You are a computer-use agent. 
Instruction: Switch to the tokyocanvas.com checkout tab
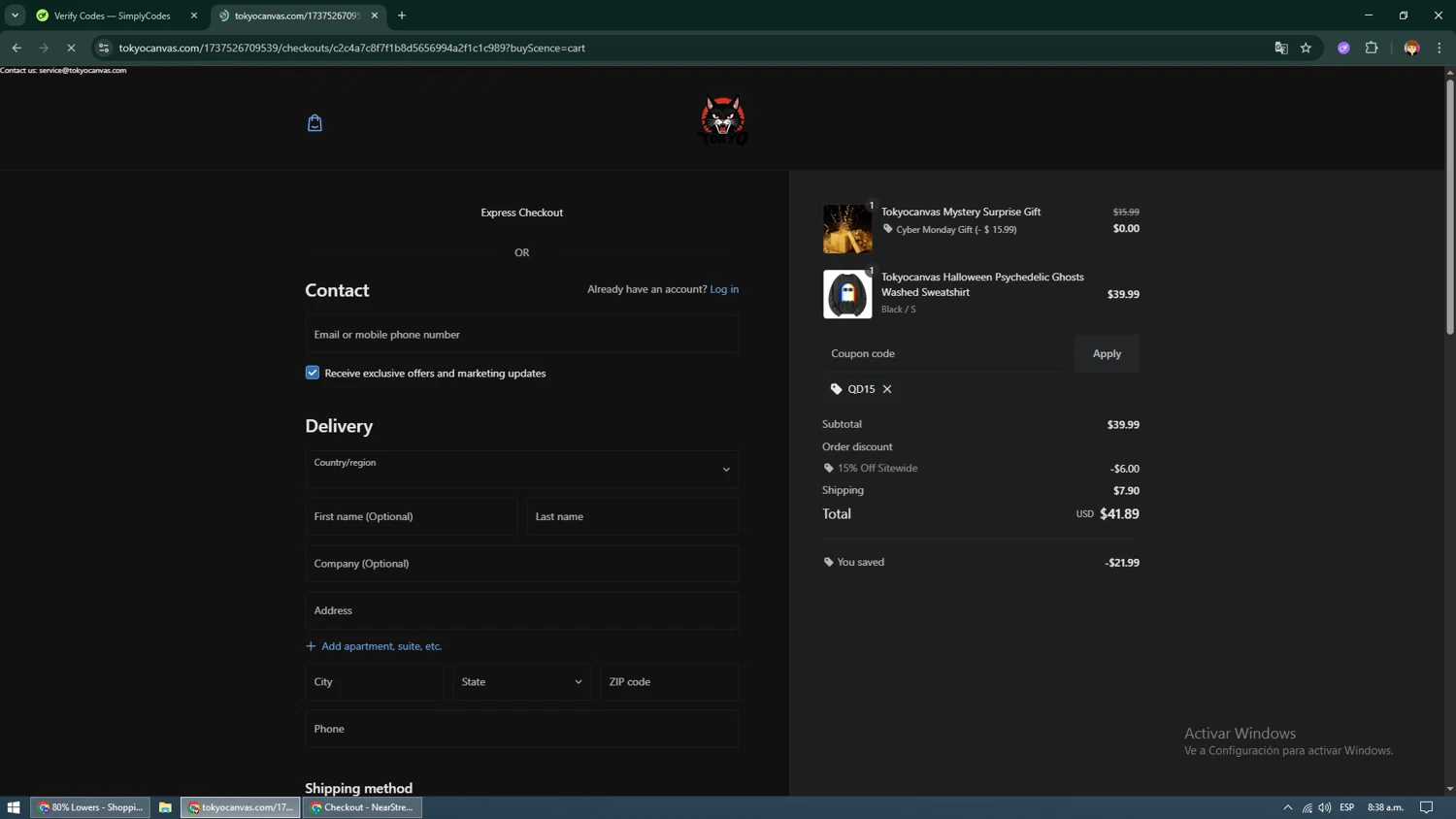coord(296,16)
